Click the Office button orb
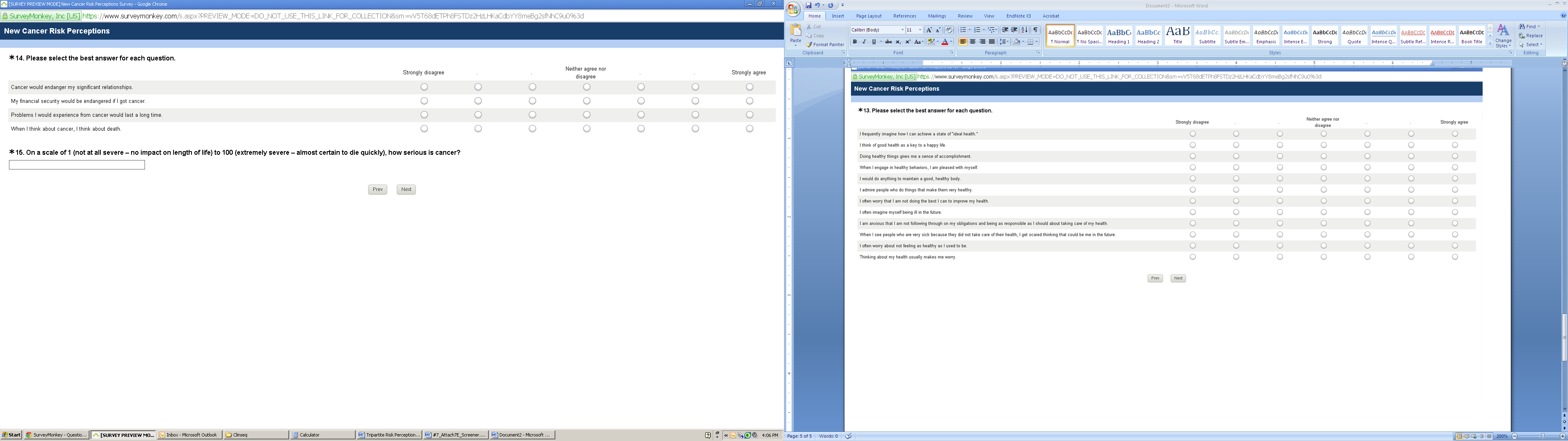The height and width of the screenshot is (441, 1568). [793, 9]
